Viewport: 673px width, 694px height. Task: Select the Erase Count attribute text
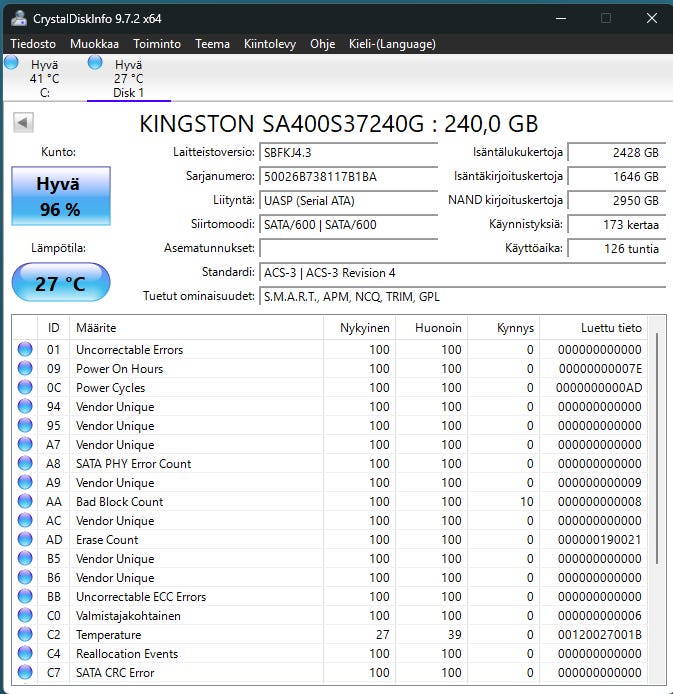click(107, 540)
